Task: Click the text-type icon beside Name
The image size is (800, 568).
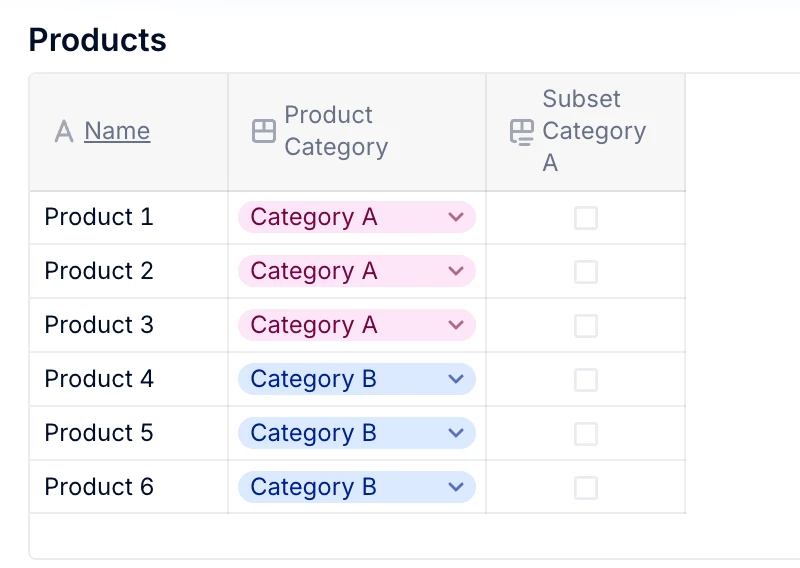Action: click(x=64, y=131)
